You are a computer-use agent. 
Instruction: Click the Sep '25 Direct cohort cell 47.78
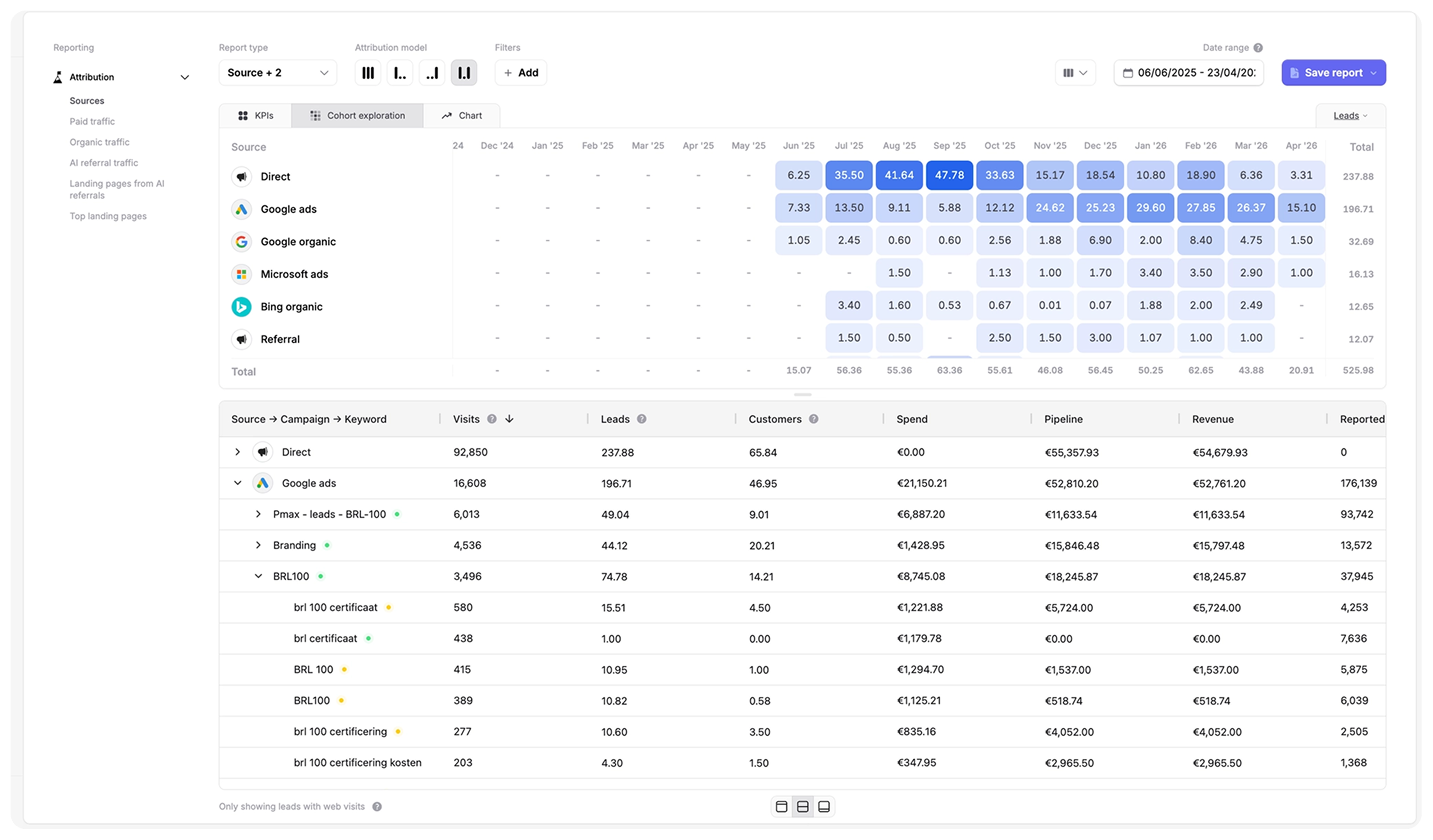(x=949, y=176)
